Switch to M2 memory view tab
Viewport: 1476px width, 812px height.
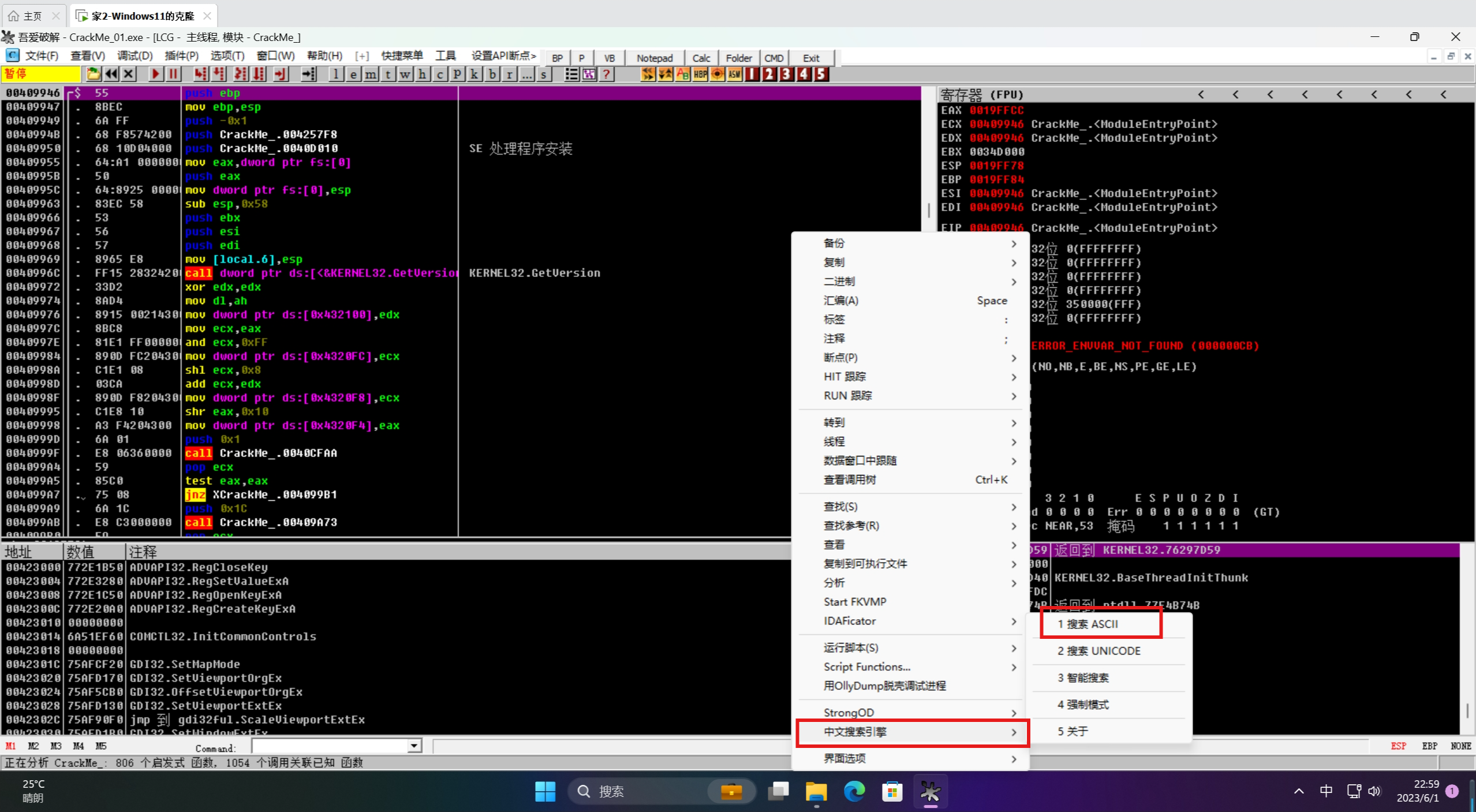pos(33,746)
